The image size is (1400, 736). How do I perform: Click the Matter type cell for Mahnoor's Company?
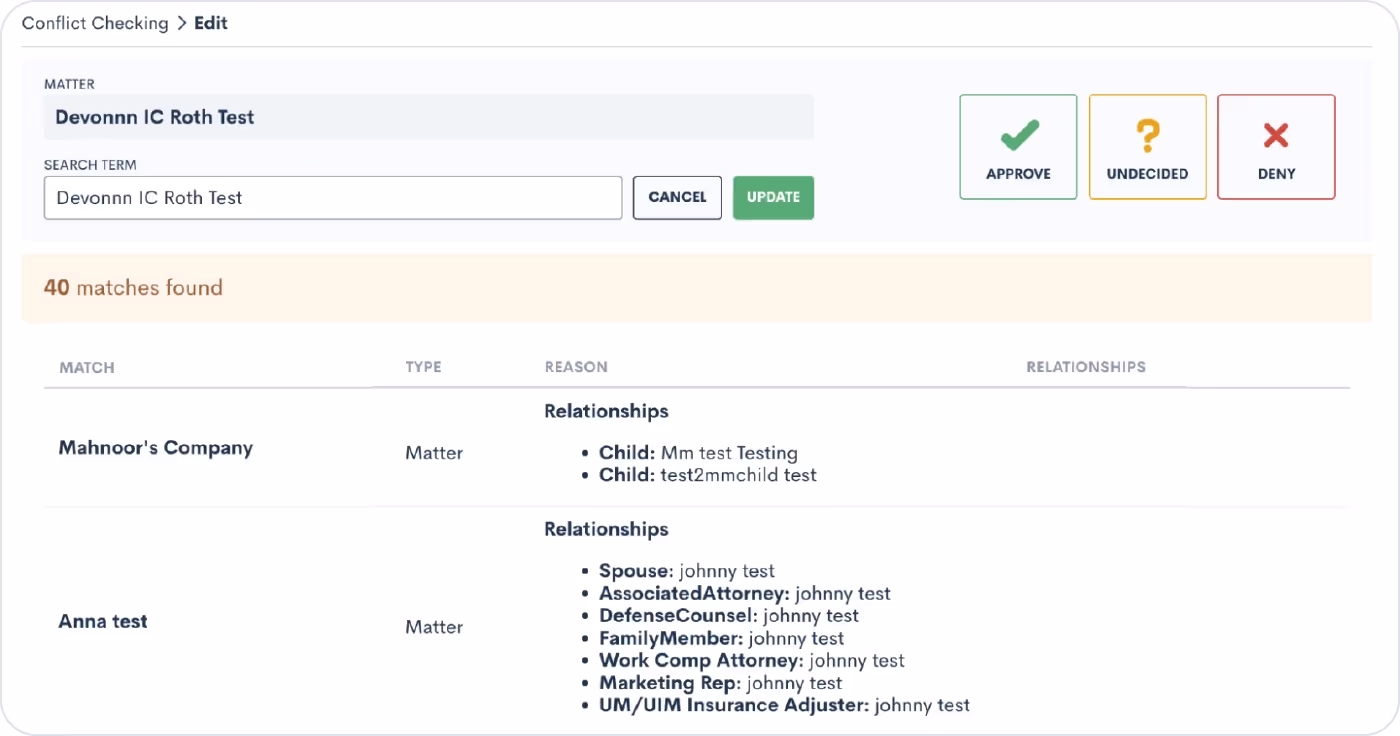click(434, 453)
